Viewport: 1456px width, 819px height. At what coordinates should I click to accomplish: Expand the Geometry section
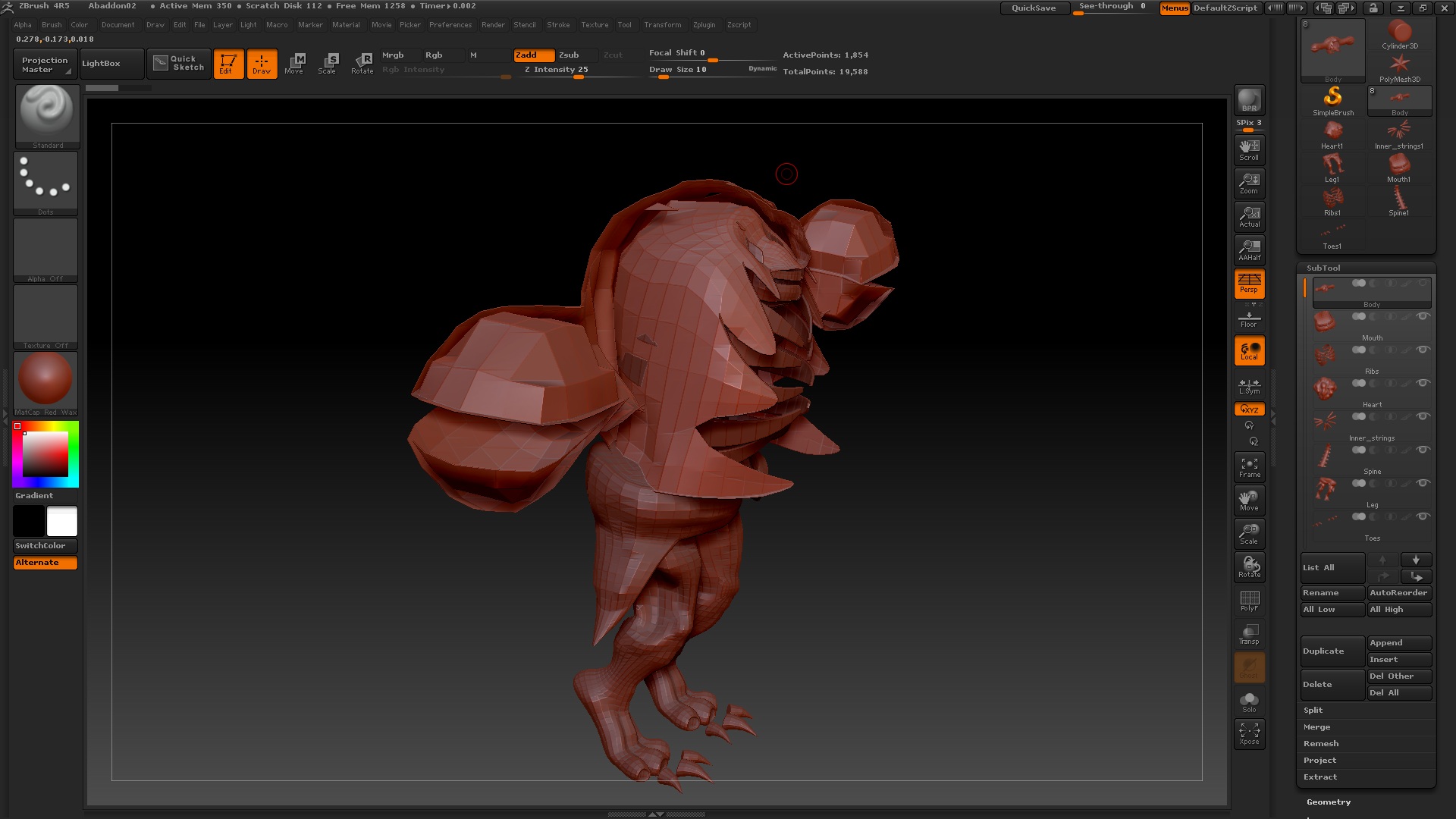click(x=1329, y=802)
